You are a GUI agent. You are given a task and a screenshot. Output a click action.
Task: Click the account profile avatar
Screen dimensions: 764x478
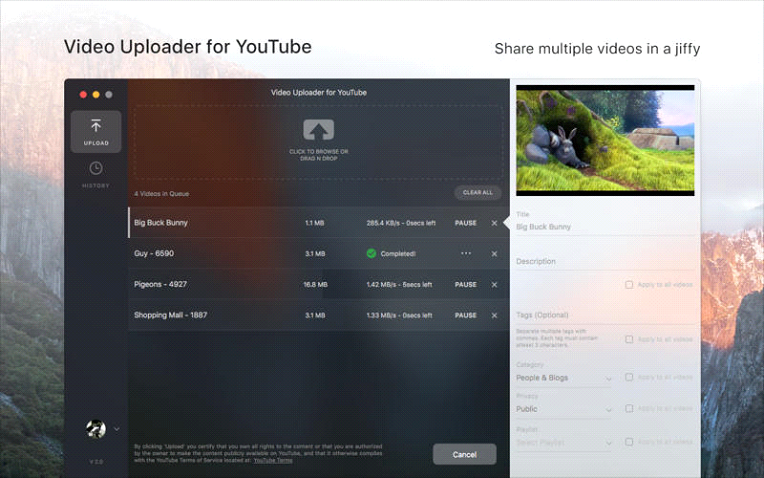(x=96, y=428)
